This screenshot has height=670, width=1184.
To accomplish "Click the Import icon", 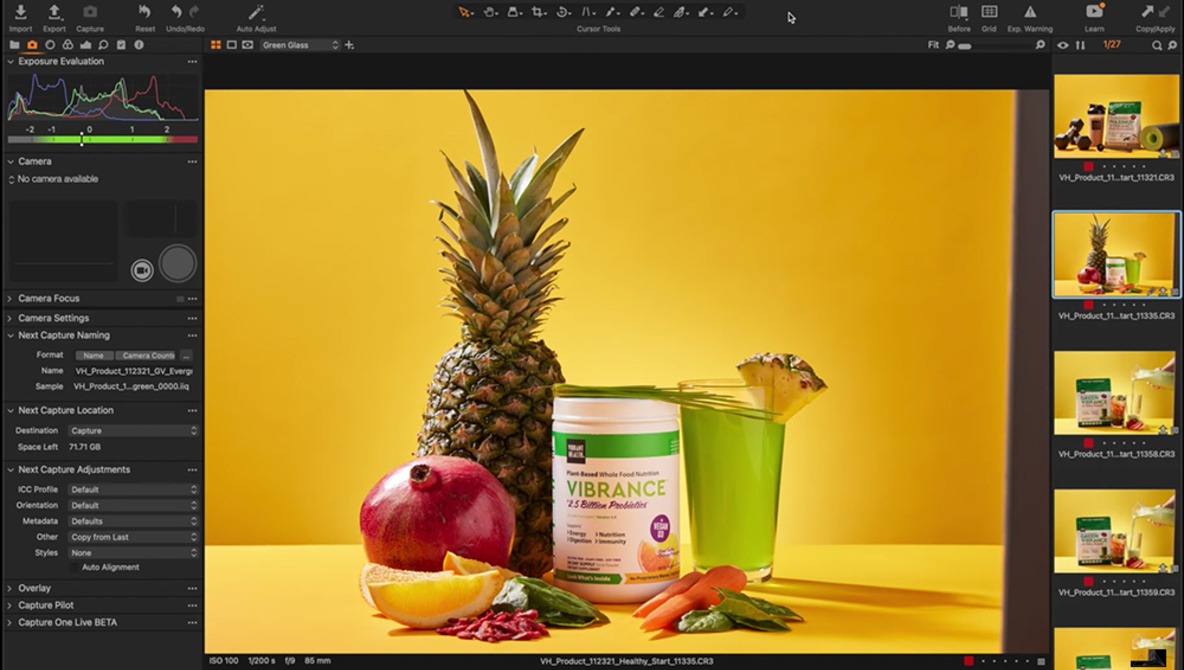I will tap(20, 12).
